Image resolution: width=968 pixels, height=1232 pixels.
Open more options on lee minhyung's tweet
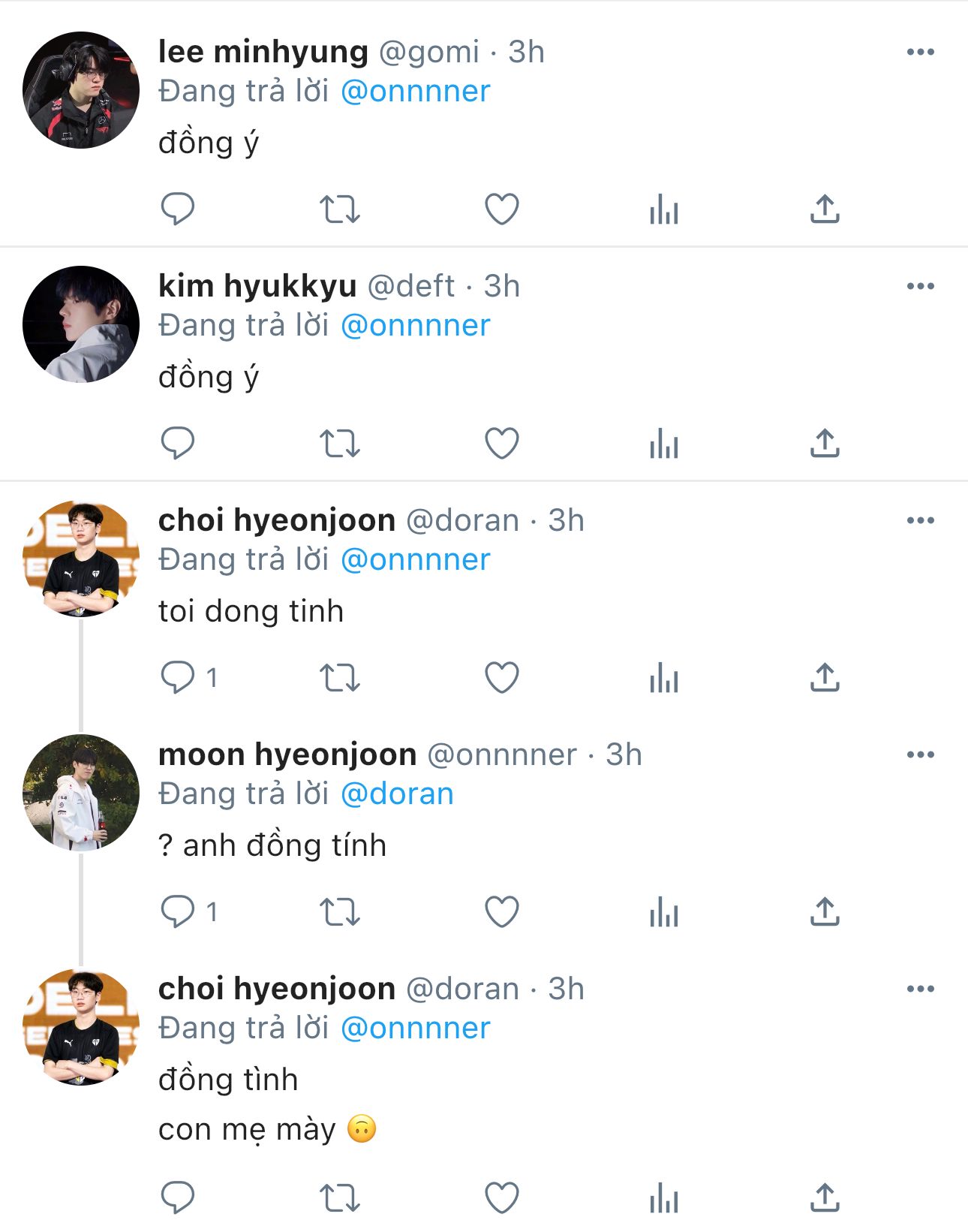(920, 52)
